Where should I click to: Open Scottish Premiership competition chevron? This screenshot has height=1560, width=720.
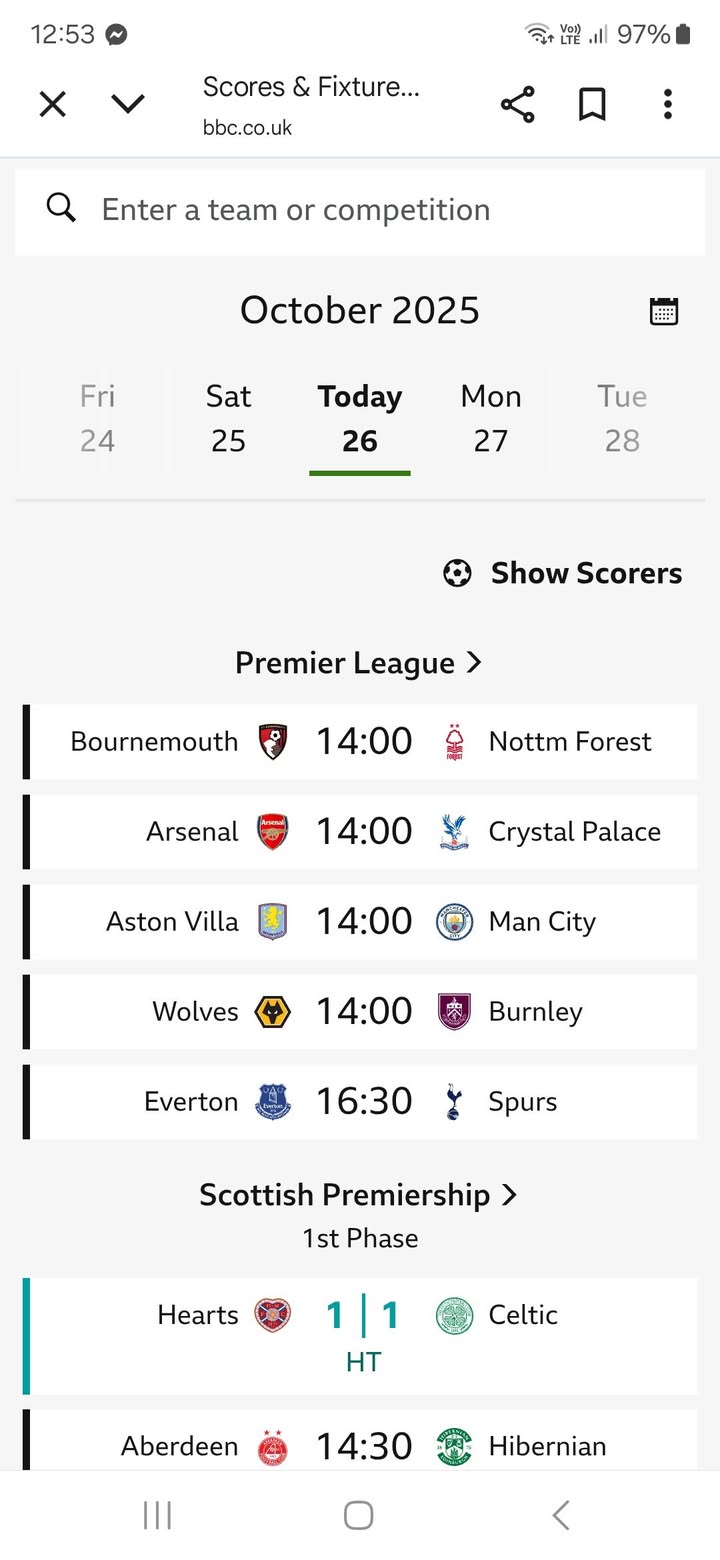(509, 1194)
